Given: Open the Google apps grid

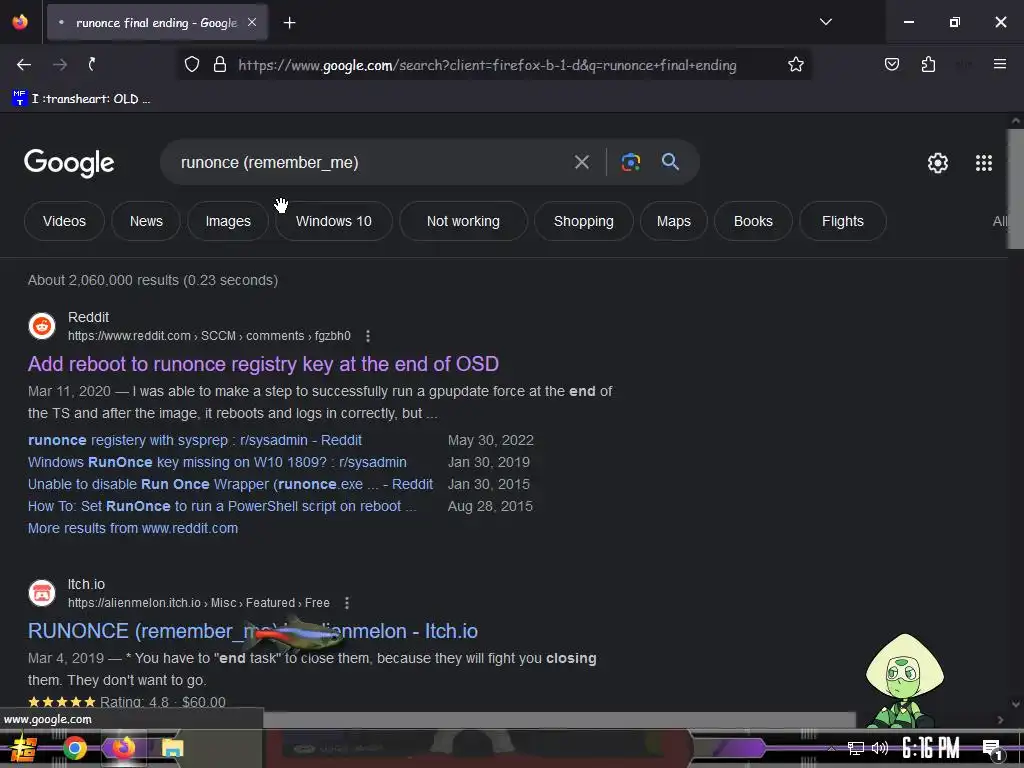Looking at the screenshot, I should 984,163.
